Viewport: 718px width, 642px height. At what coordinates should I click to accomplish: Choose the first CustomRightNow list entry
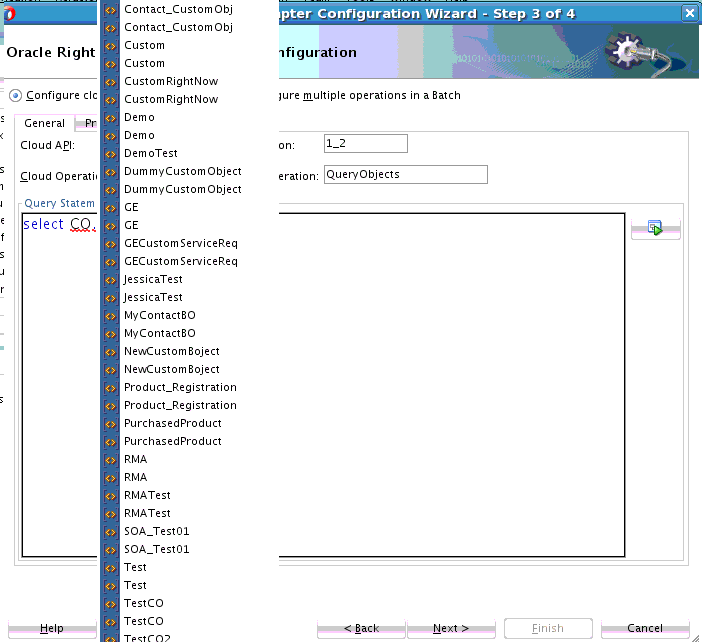(171, 82)
